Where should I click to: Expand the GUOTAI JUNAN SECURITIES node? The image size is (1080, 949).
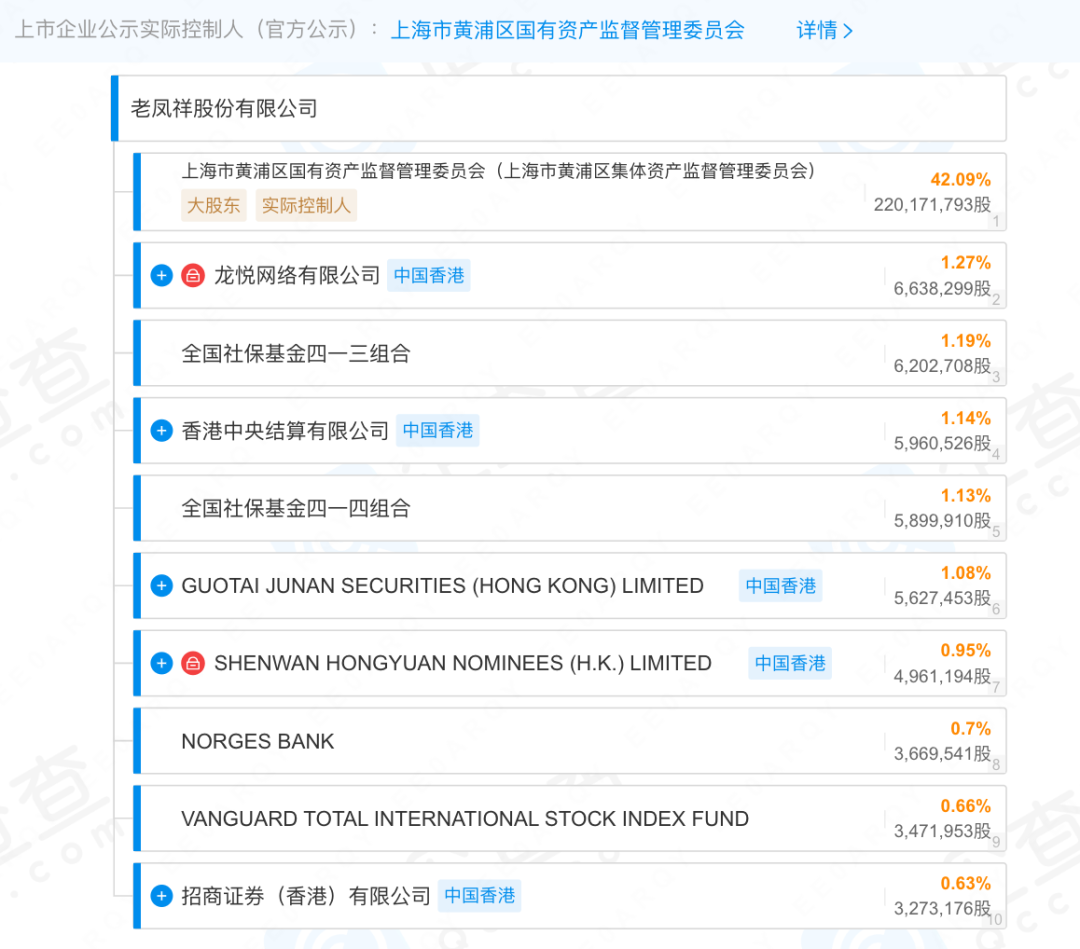pos(162,586)
